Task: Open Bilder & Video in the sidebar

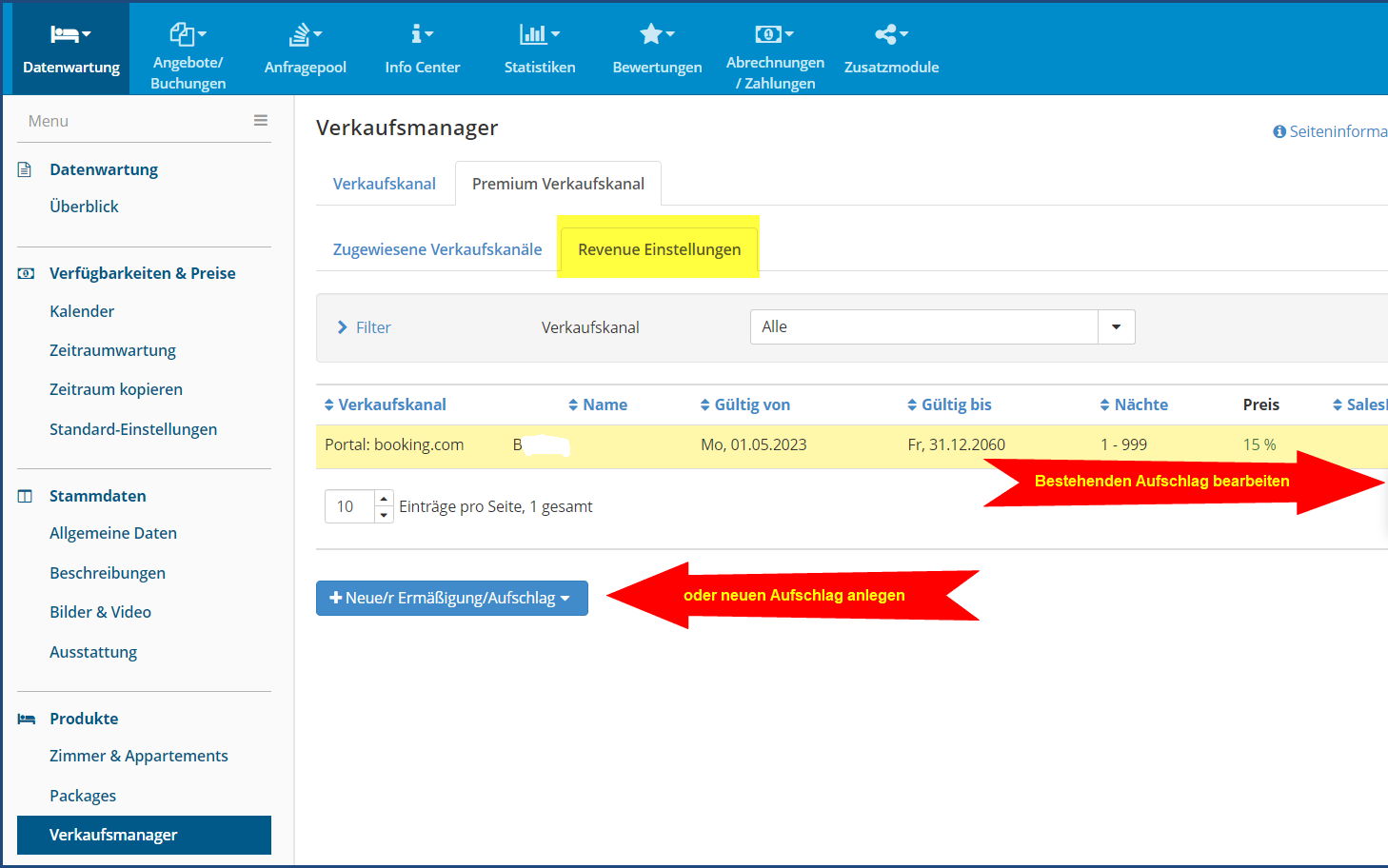Action: click(x=100, y=612)
